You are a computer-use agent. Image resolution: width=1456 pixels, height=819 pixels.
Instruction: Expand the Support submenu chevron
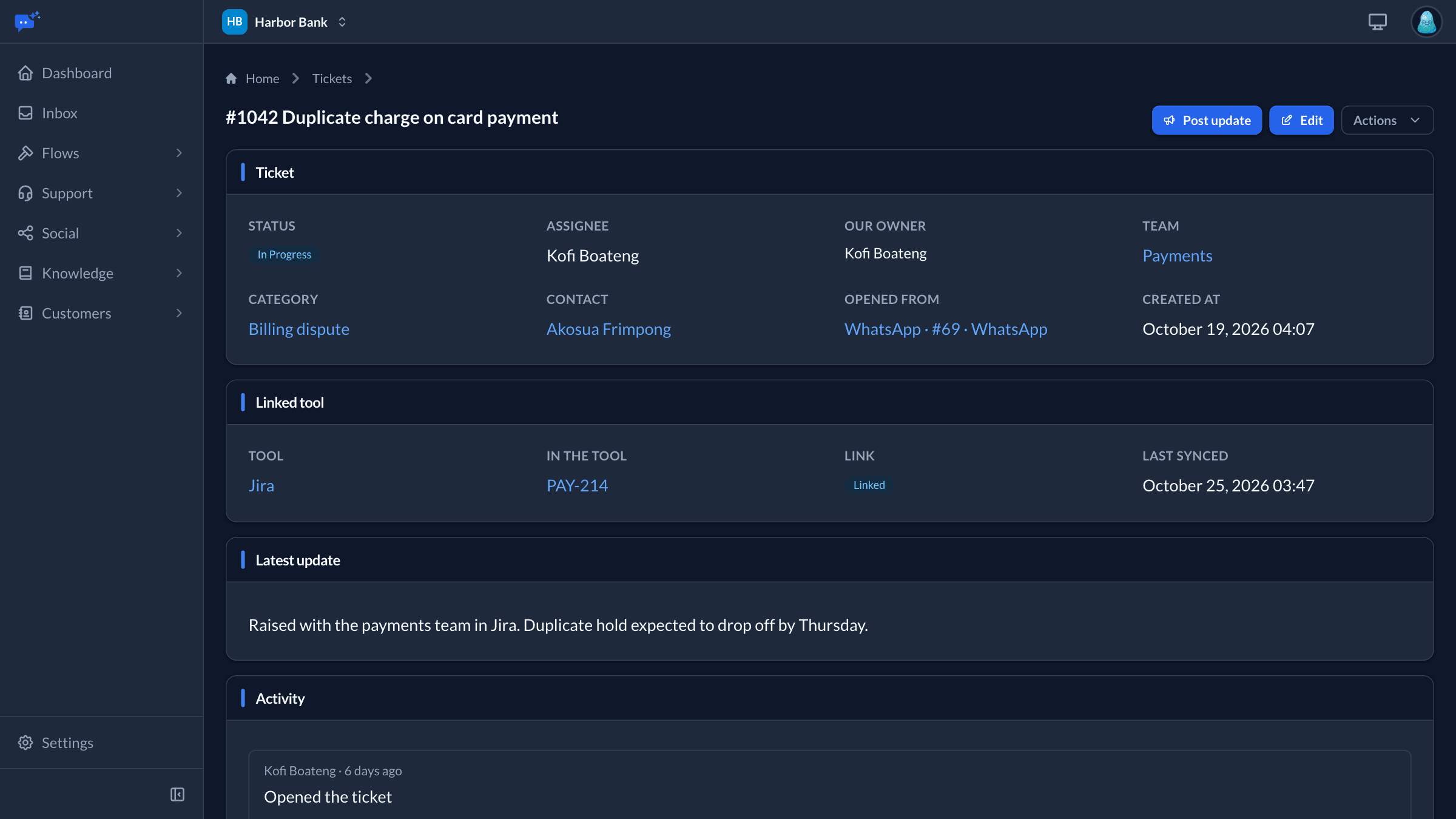click(x=179, y=193)
